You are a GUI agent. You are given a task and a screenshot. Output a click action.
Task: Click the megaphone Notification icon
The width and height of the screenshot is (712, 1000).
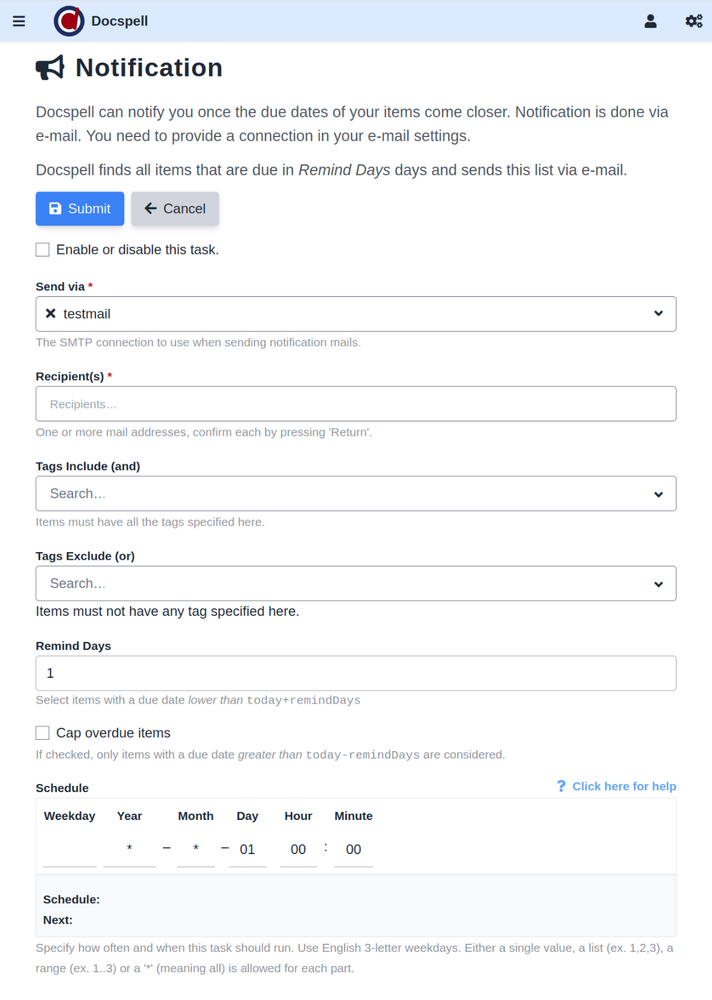pos(50,68)
